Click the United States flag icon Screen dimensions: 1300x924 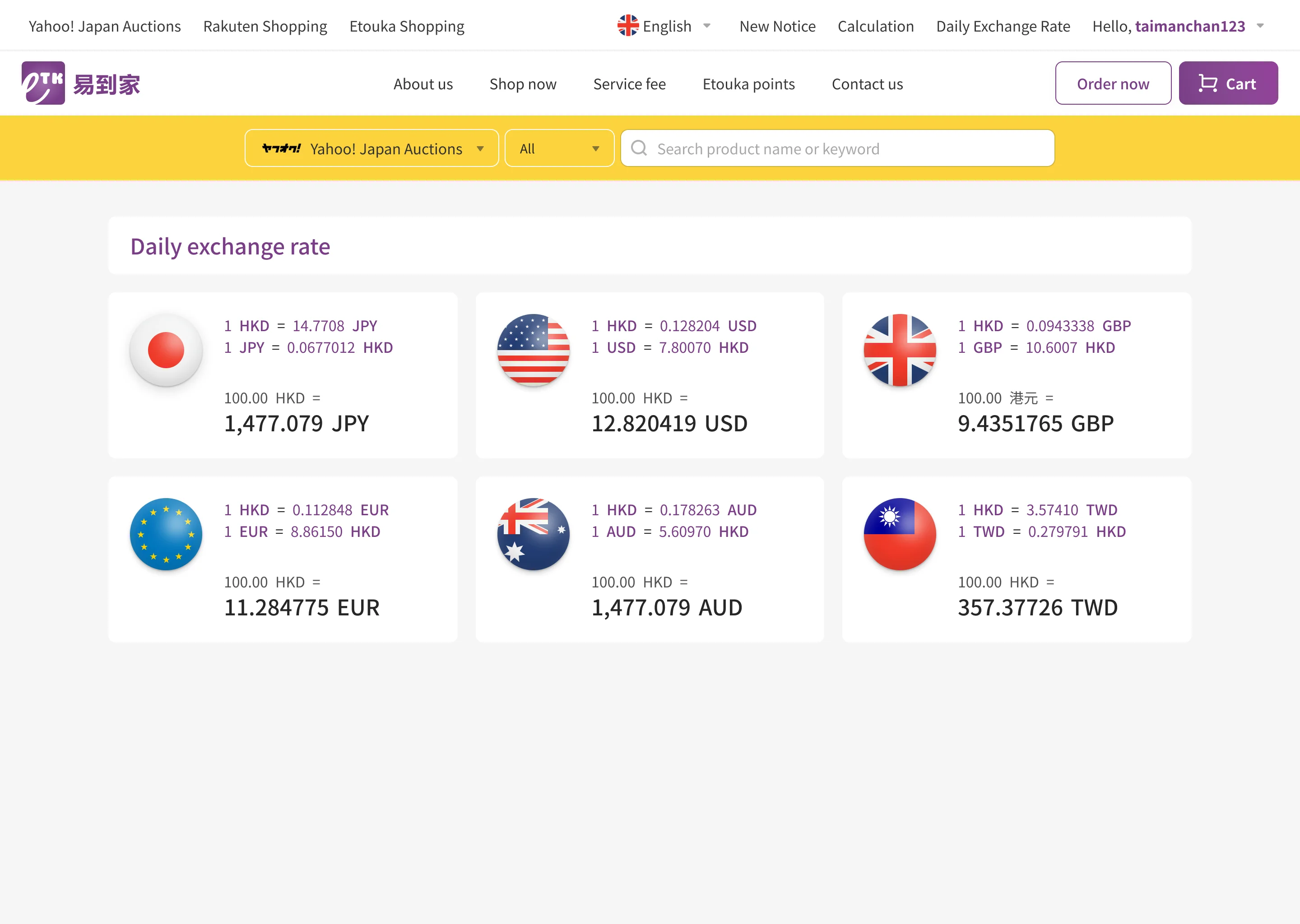pos(533,350)
